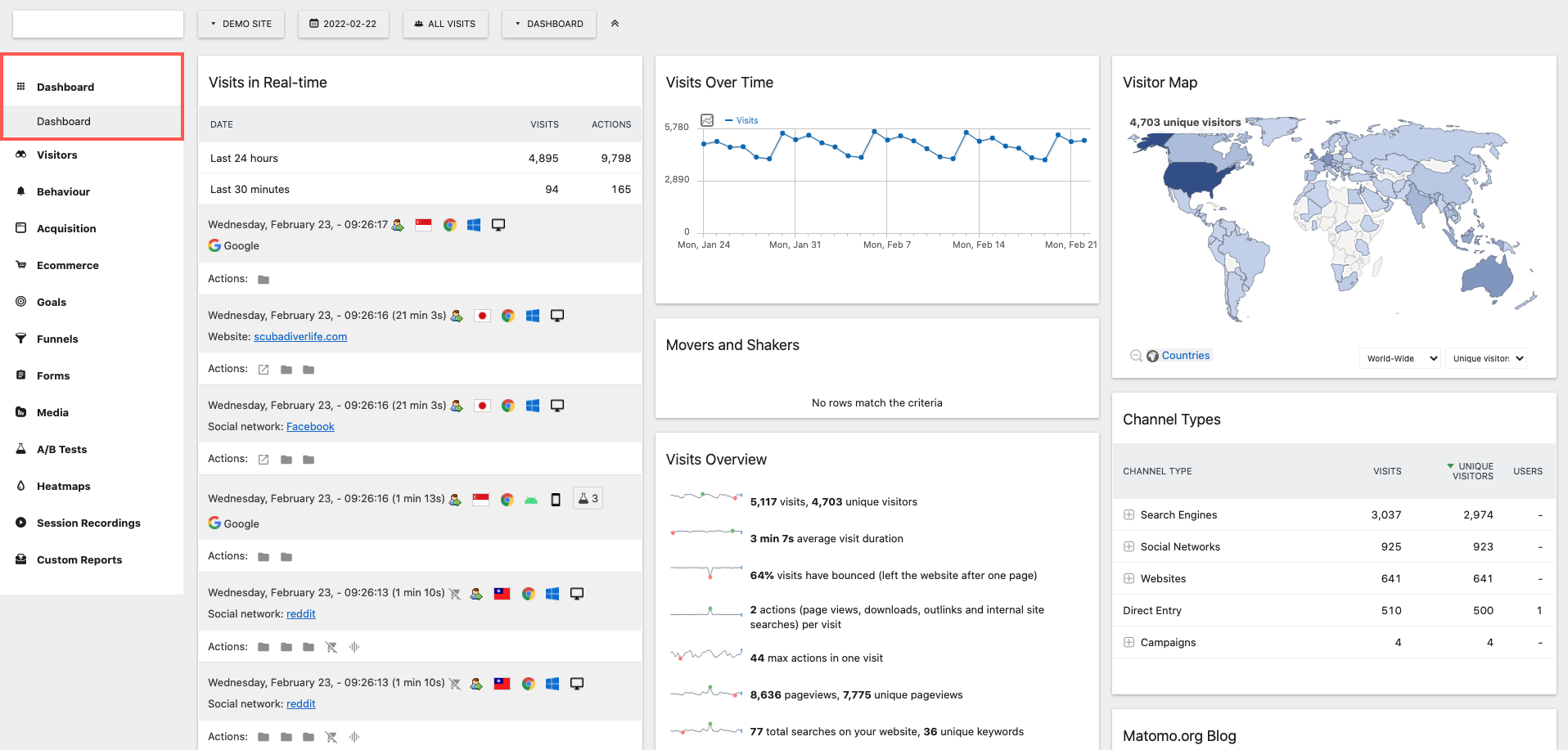Image resolution: width=1568 pixels, height=750 pixels.
Task: Click the sparkline beside average visit duration
Action: 706,532
